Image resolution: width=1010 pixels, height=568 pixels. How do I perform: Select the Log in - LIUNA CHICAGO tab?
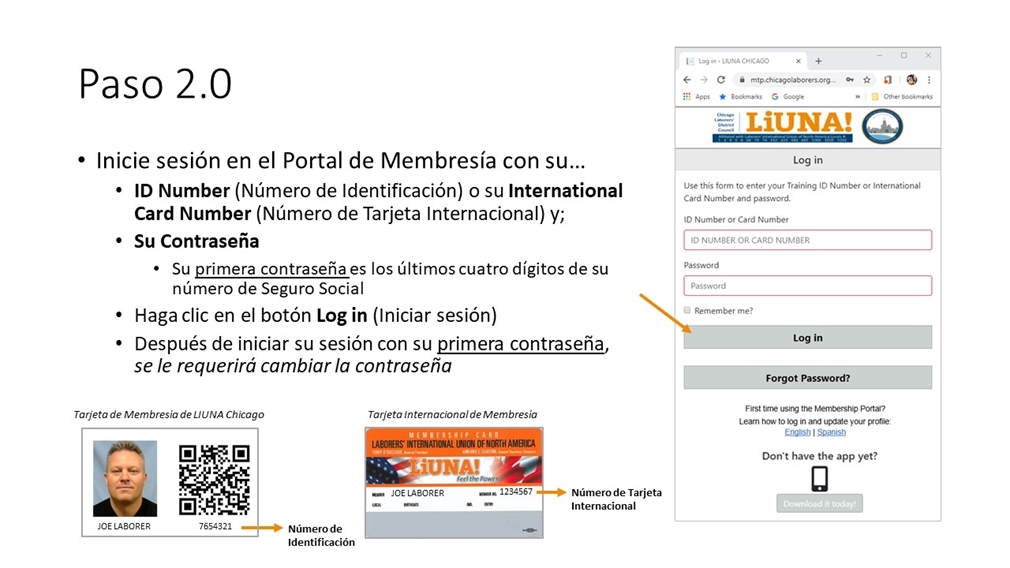point(743,61)
